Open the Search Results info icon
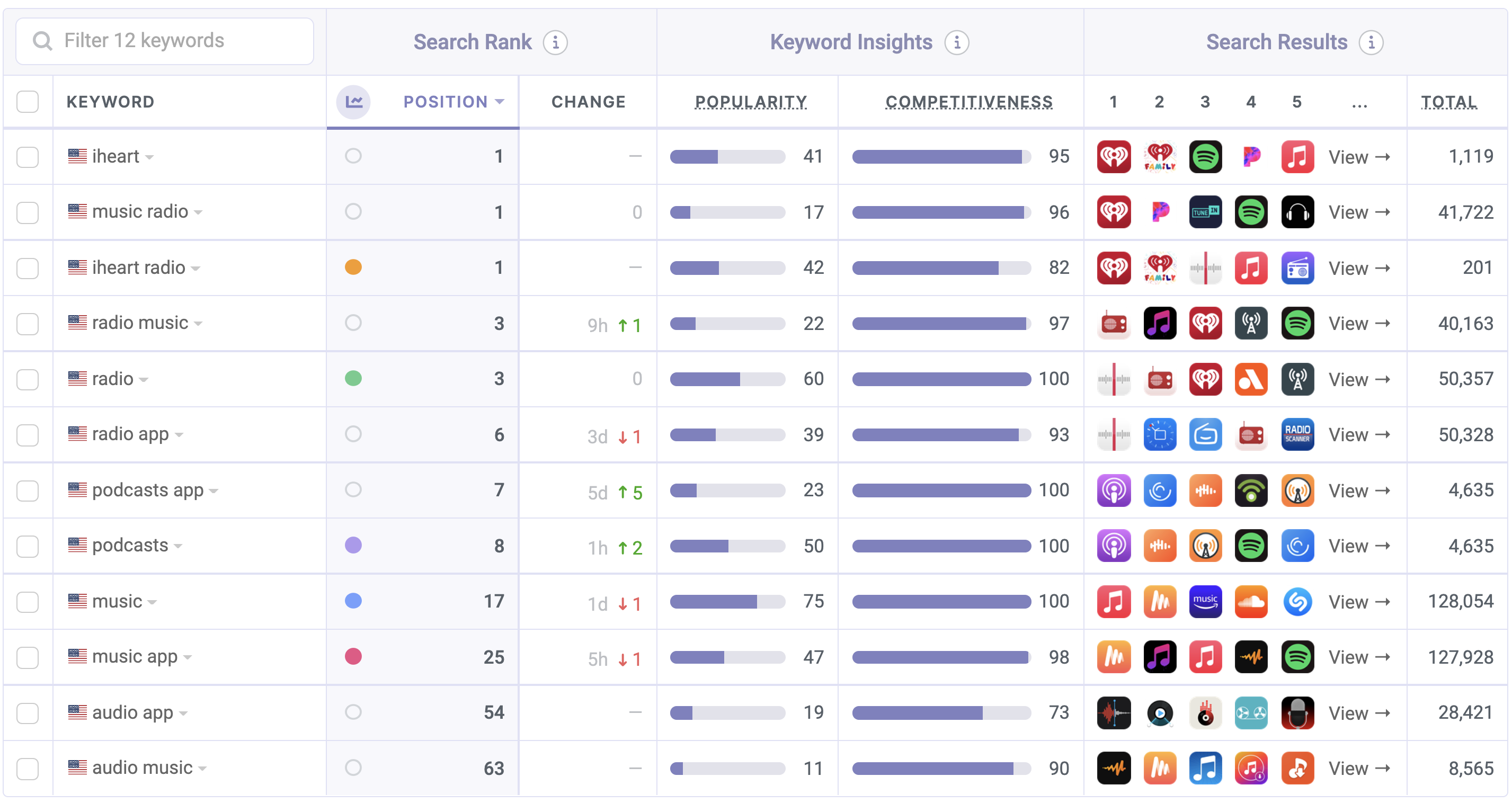 (1371, 42)
